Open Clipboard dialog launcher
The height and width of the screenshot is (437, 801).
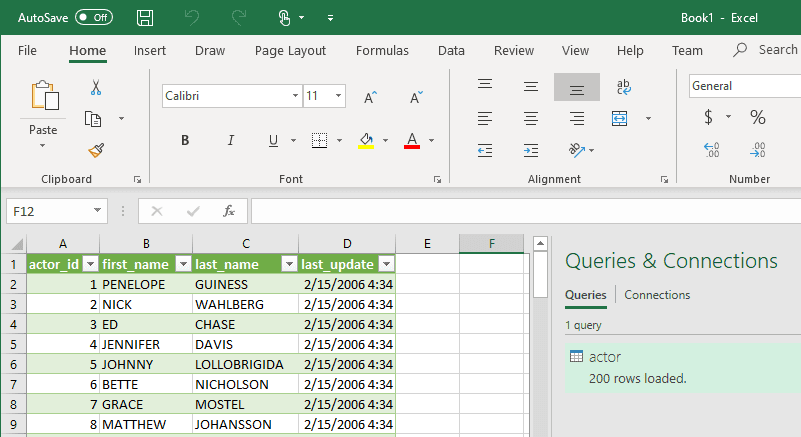[x=137, y=179]
